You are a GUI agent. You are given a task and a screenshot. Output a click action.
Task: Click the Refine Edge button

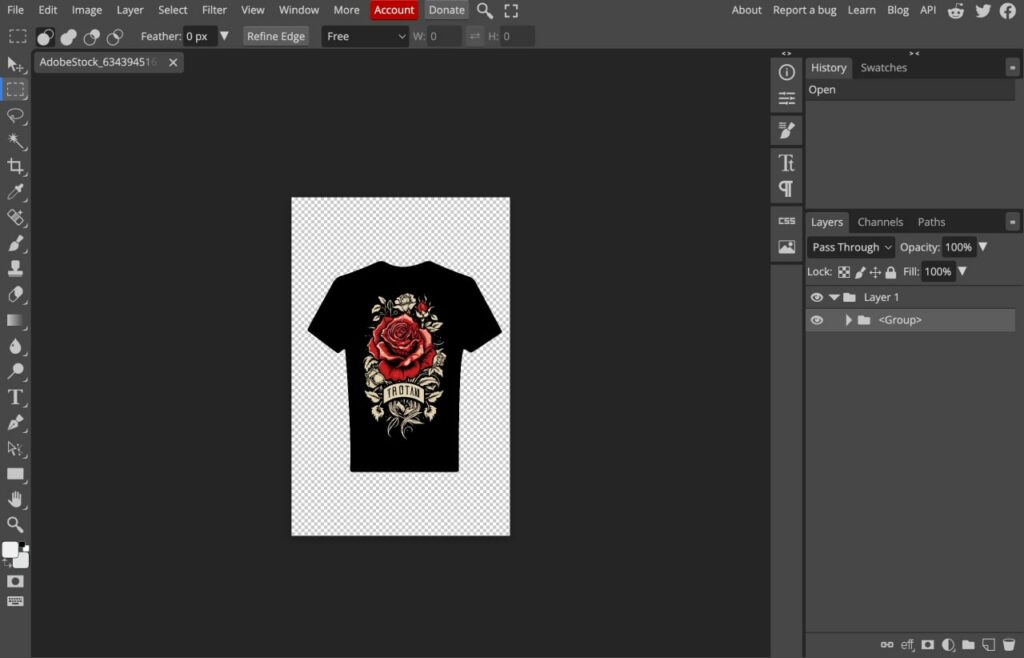click(275, 35)
